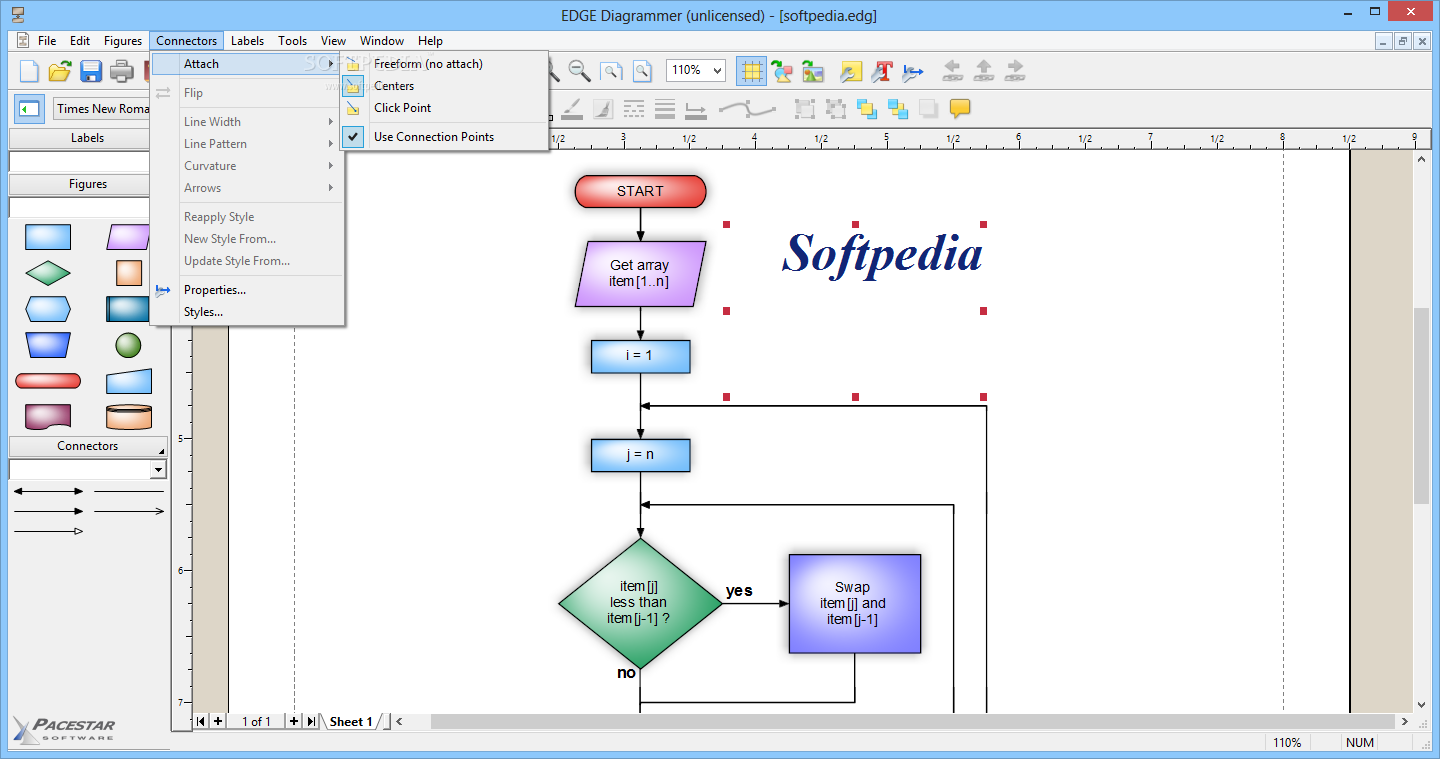Click the horizontal scrollbar thumb
Image resolution: width=1440 pixels, height=759 pixels.
(911, 721)
